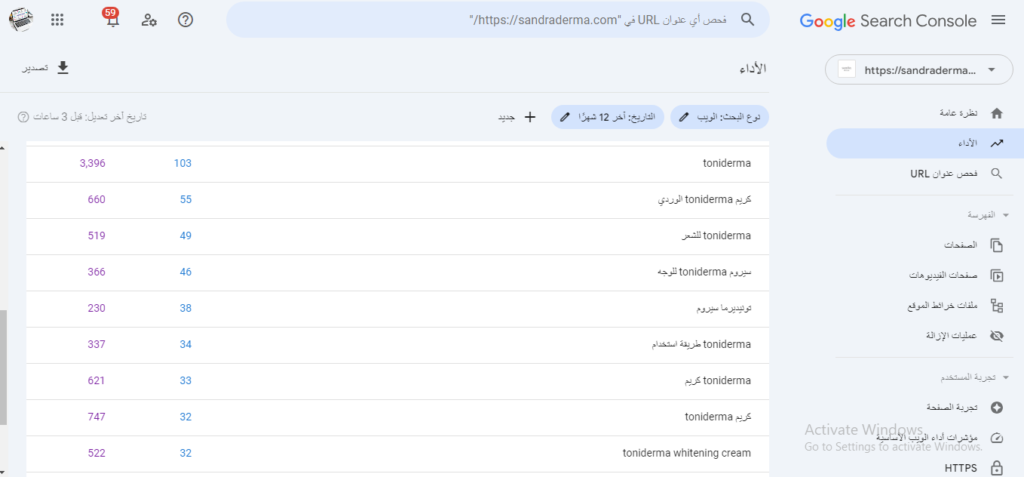Click the Google Search Console logo
The width and height of the screenshot is (1024, 477).
[x=888, y=21]
